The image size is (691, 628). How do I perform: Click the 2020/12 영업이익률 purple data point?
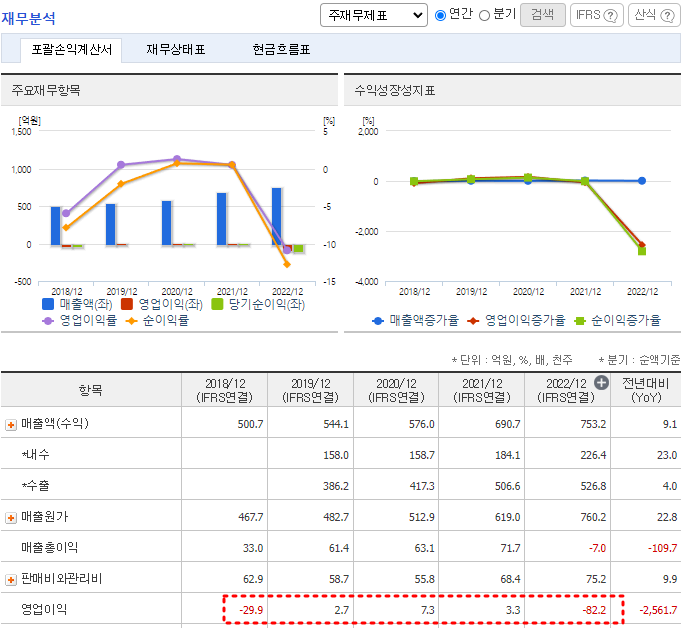click(177, 159)
